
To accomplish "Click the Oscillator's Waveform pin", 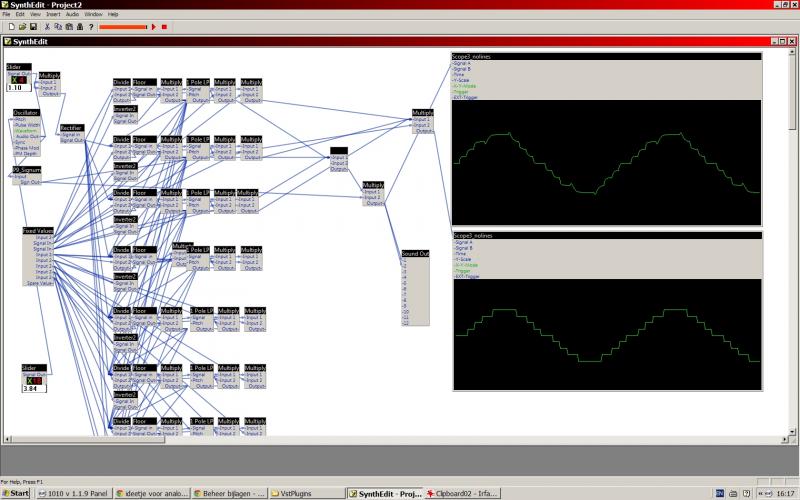I will (26, 131).
